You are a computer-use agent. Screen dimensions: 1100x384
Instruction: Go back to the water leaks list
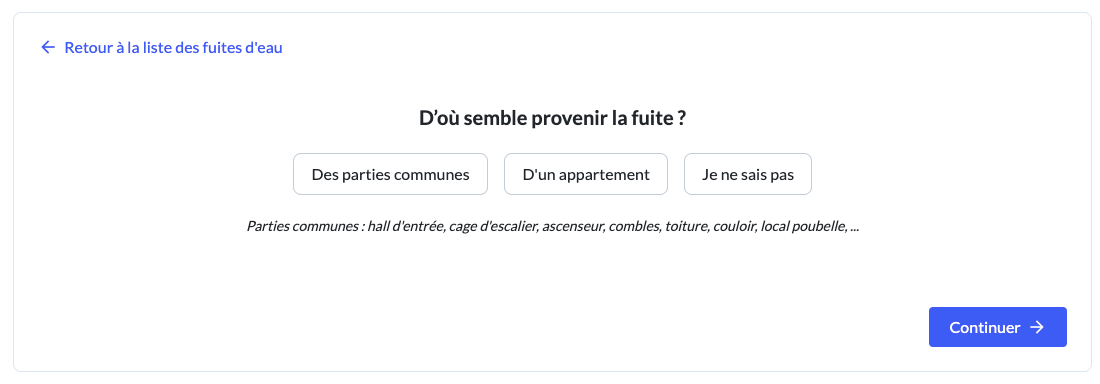[162, 48]
